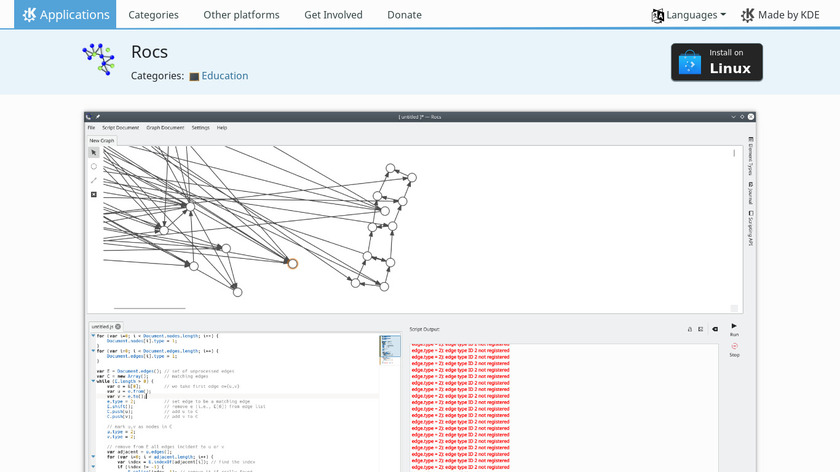Click the Stop script icon
This screenshot has height=472, width=840.
(x=734, y=346)
